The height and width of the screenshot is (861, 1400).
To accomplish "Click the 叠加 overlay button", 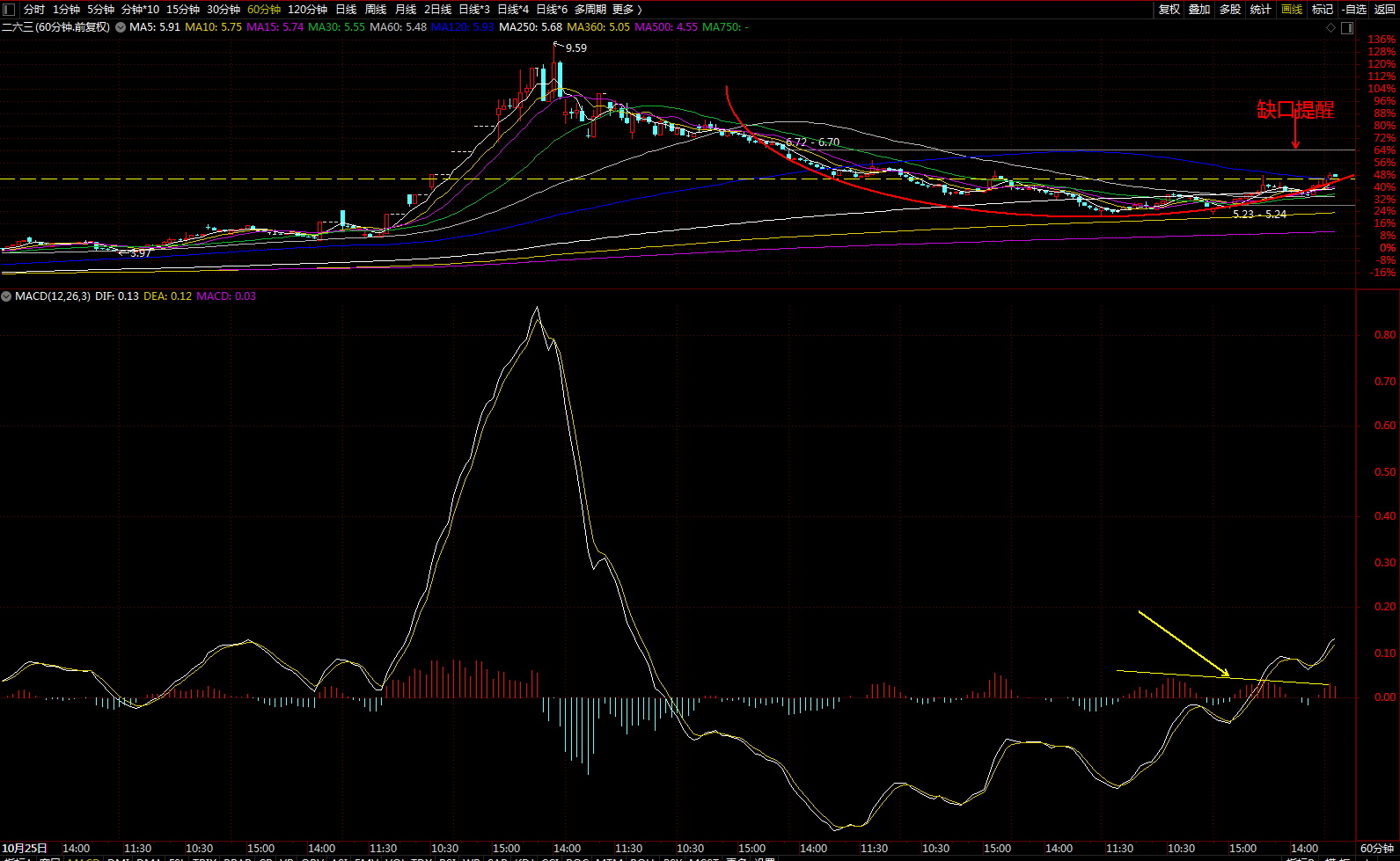I will 1199,9.
